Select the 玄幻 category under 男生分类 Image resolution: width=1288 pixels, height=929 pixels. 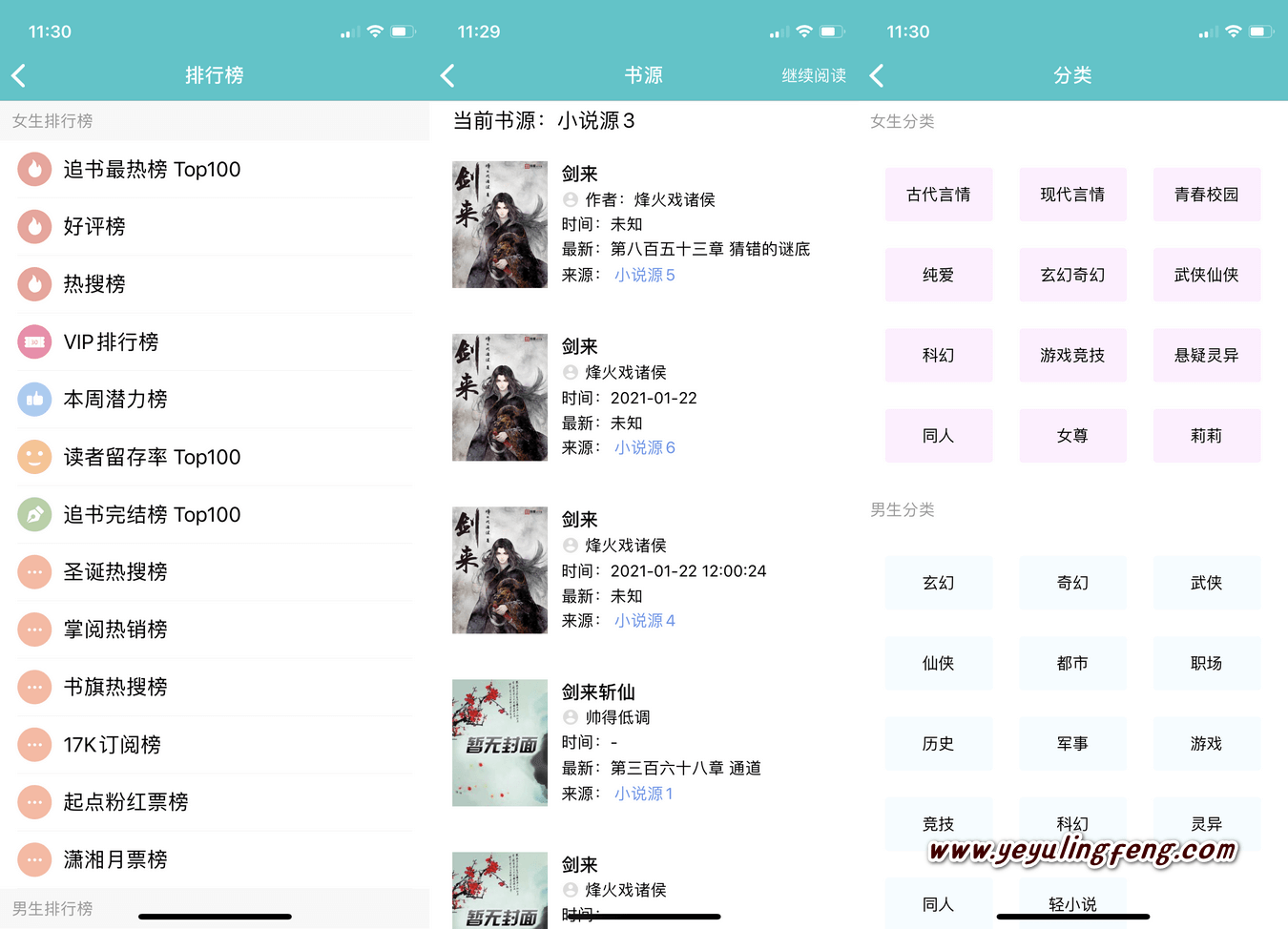click(939, 583)
